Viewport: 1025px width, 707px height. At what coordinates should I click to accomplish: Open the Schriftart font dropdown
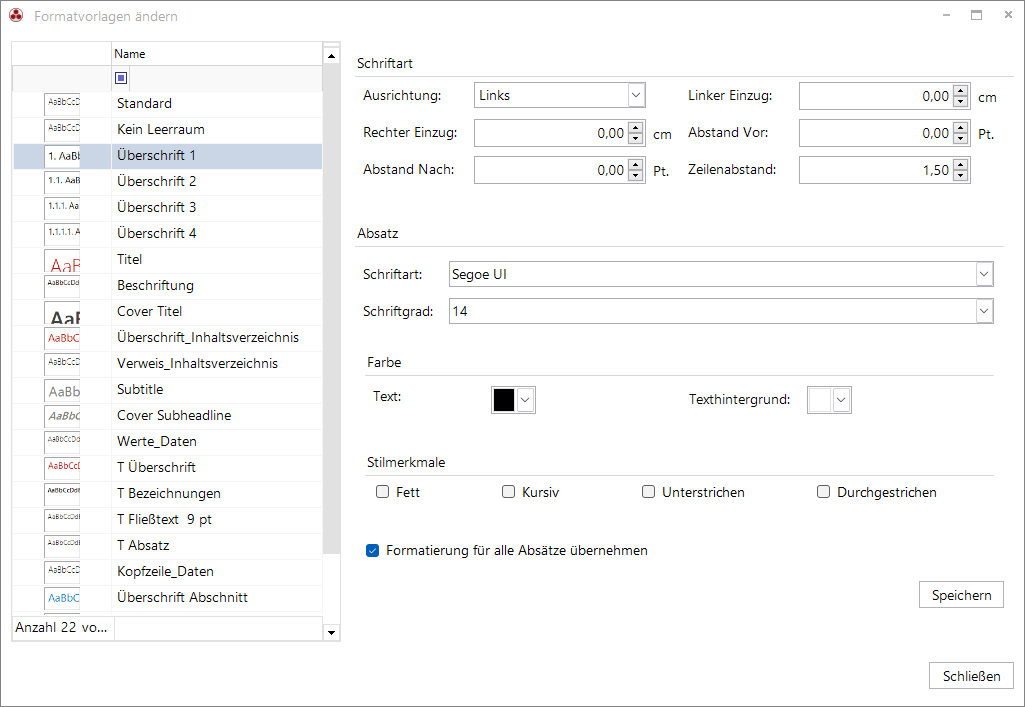984,274
